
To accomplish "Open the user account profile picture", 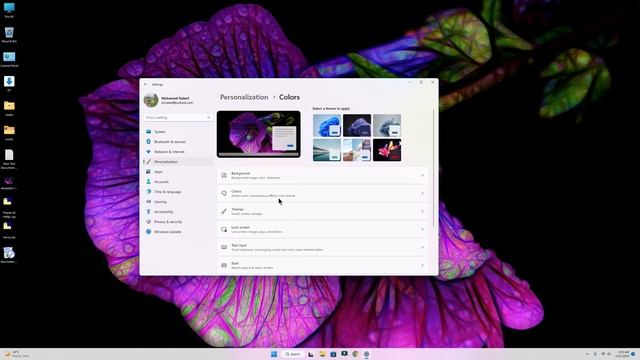I will click(151, 100).
